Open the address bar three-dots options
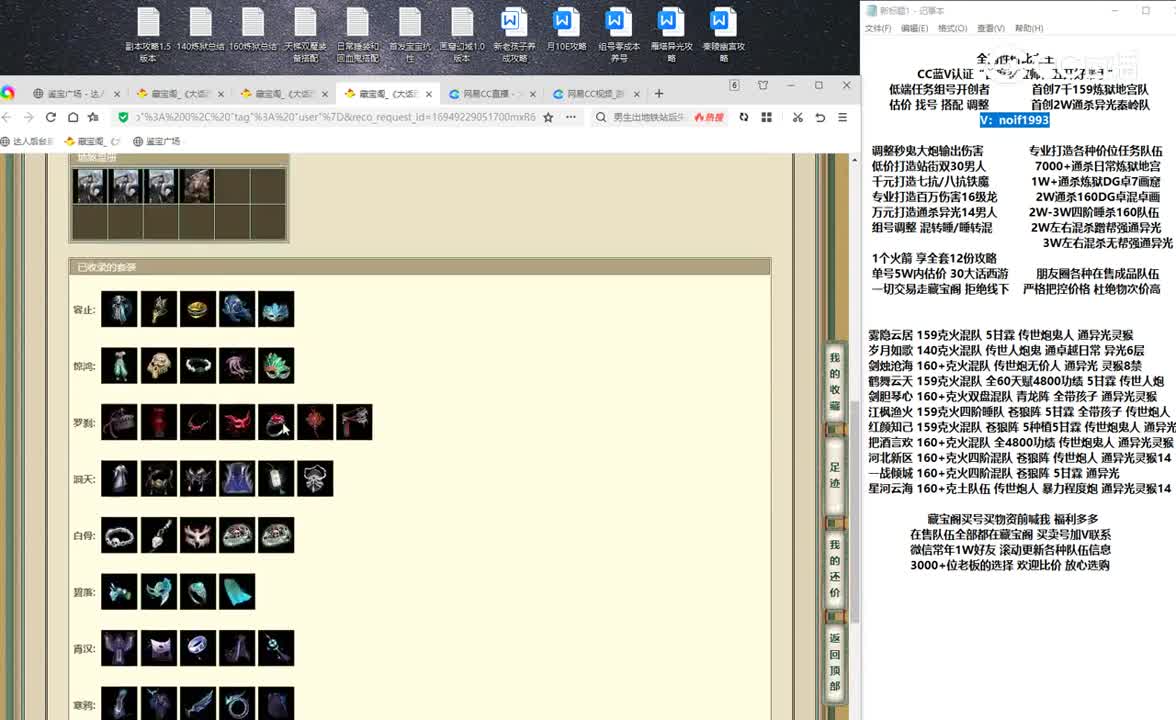The height and width of the screenshot is (720, 1176). coord(571,117)
